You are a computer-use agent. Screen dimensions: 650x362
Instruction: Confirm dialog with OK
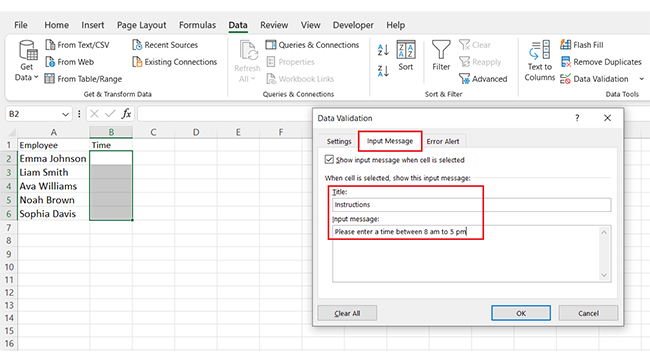(521, 313)
